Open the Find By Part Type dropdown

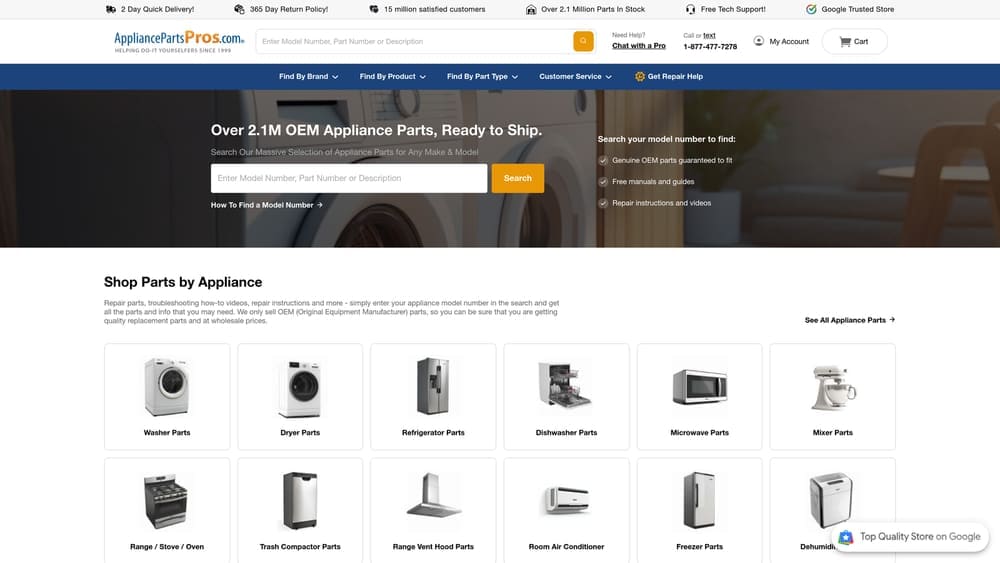(x=482, y=76)
